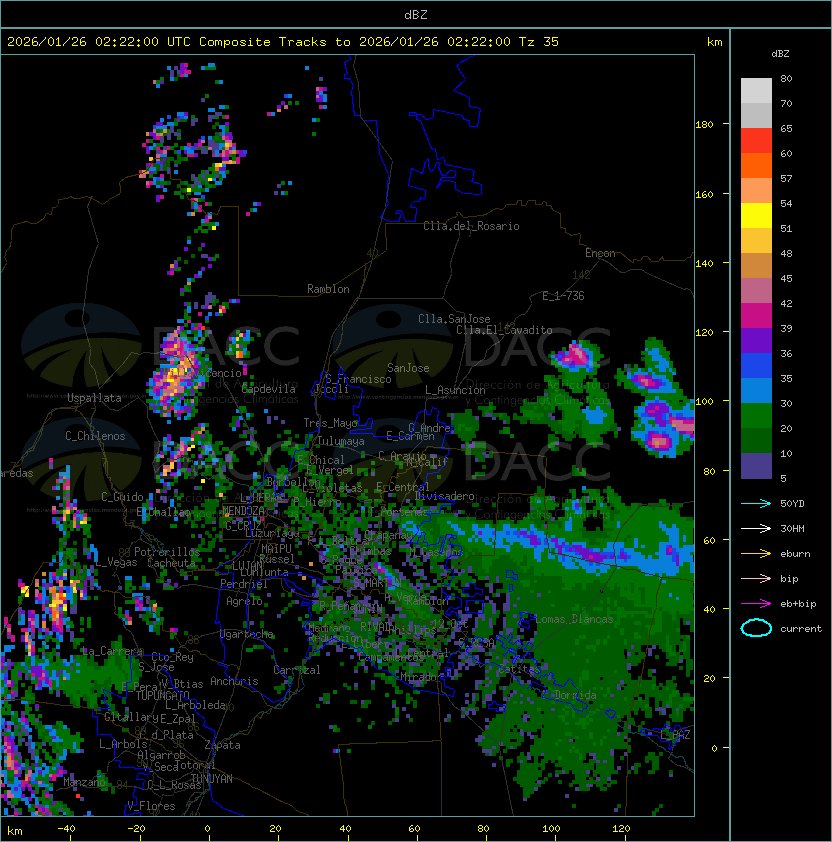Click the 'Lomas_Blancas' map label
Image resolution: width=832 pixels, height=842 pixels.
pyautogui.click(x=574, y=619)
